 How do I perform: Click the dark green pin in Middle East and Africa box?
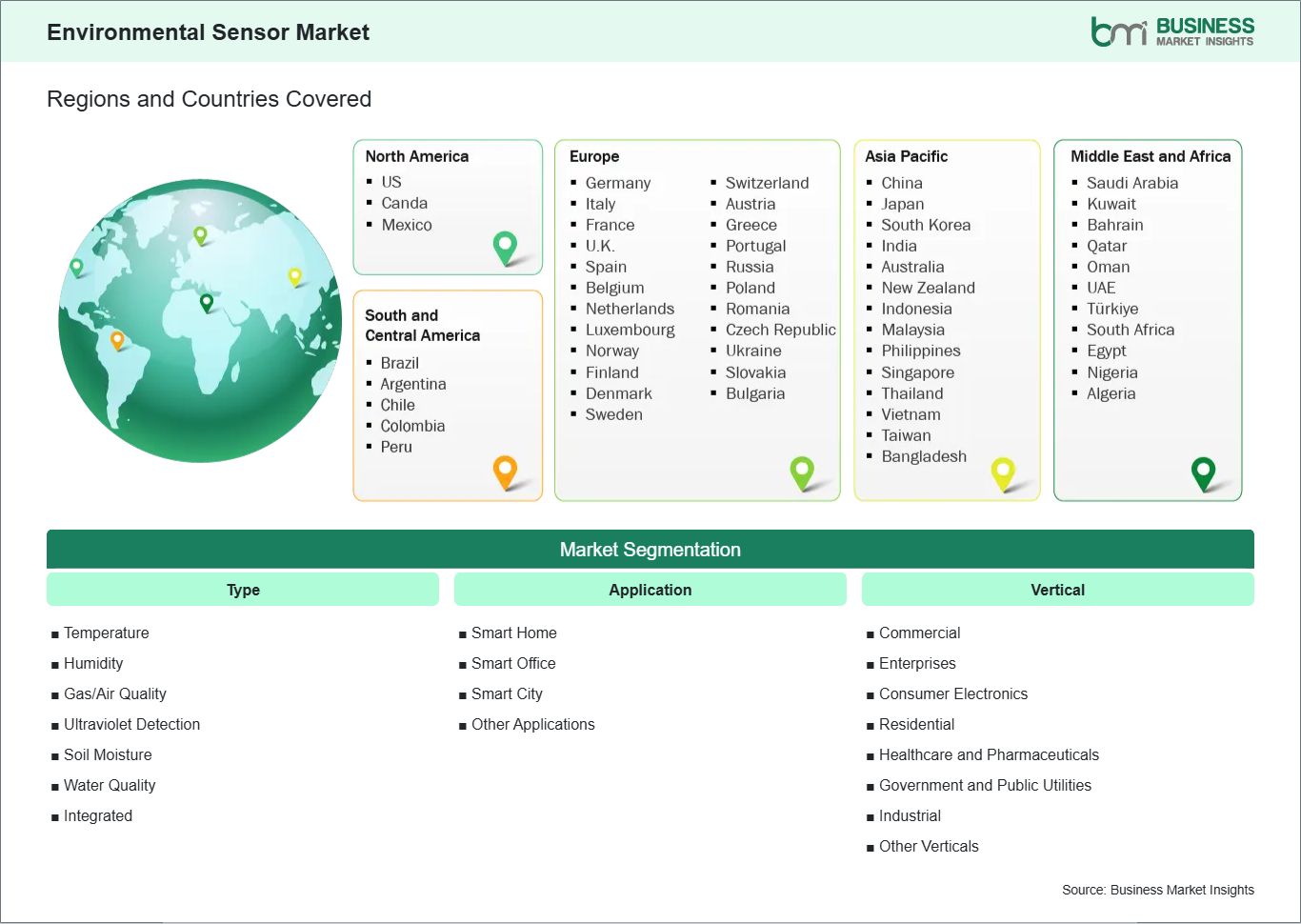coord(1204,472)
